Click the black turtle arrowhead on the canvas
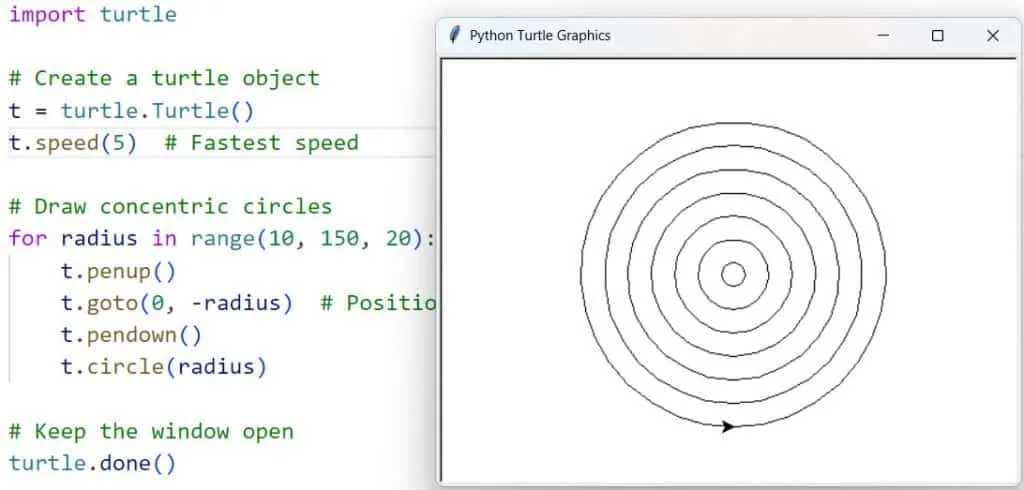 pos(728,427)
